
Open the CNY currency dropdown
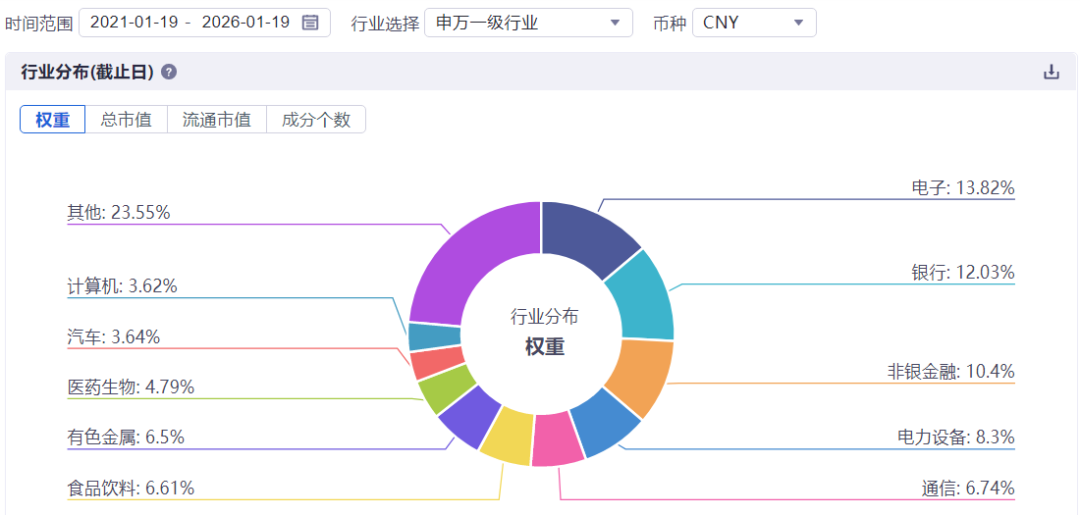pos(754,23)
